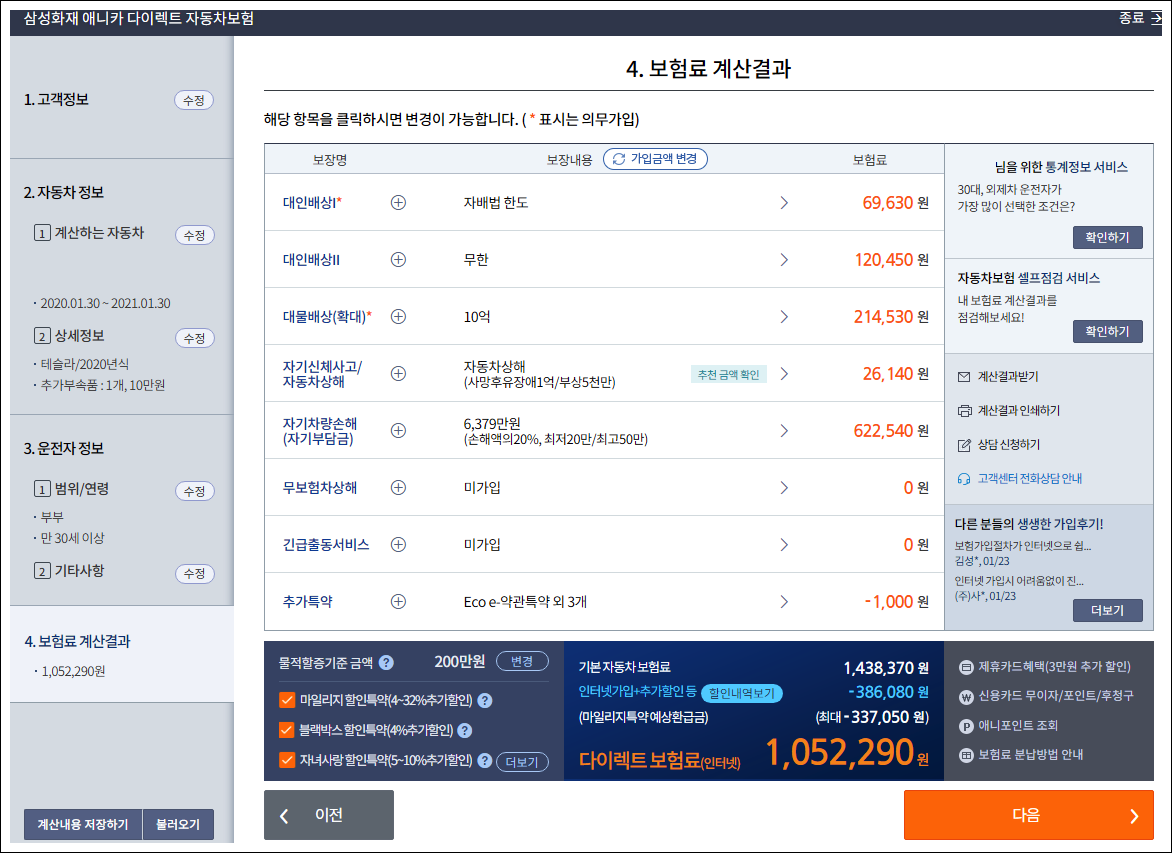The image size is (1172, 853).
Task: Click 수정 button for 고객정보
Action: coord(194,100)
